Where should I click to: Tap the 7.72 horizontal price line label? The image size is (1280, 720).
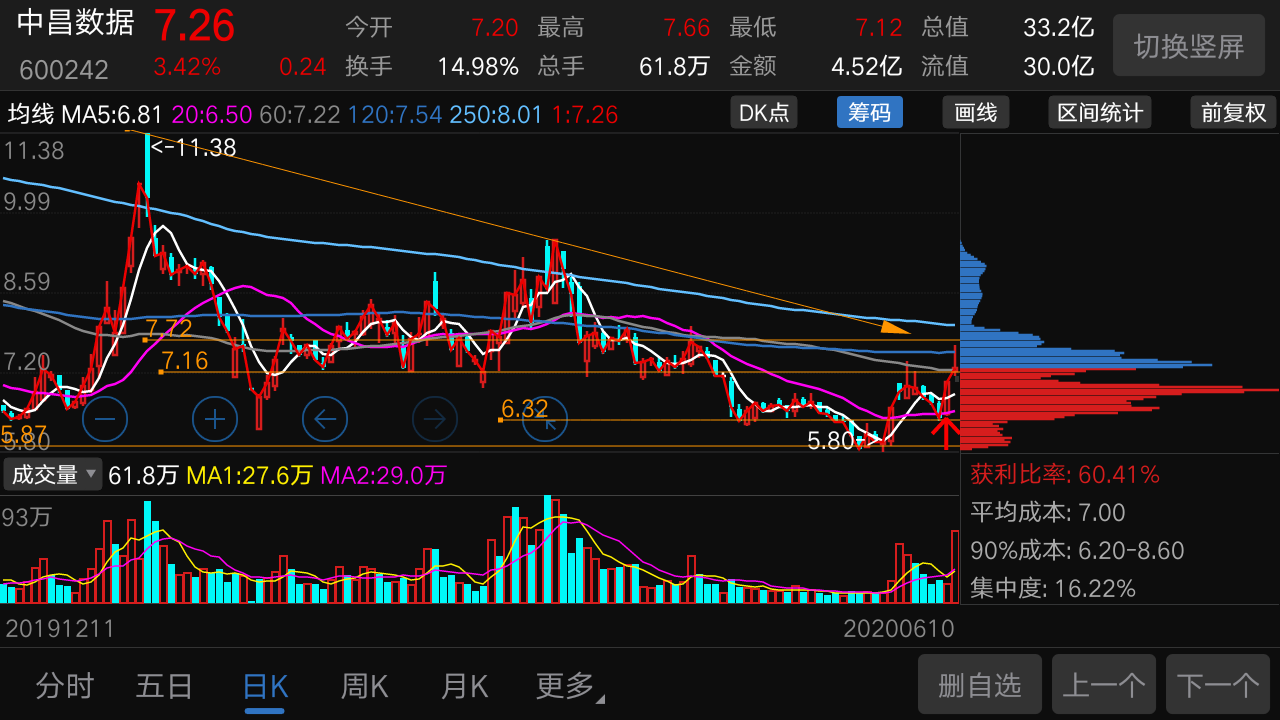click(169, 329)
